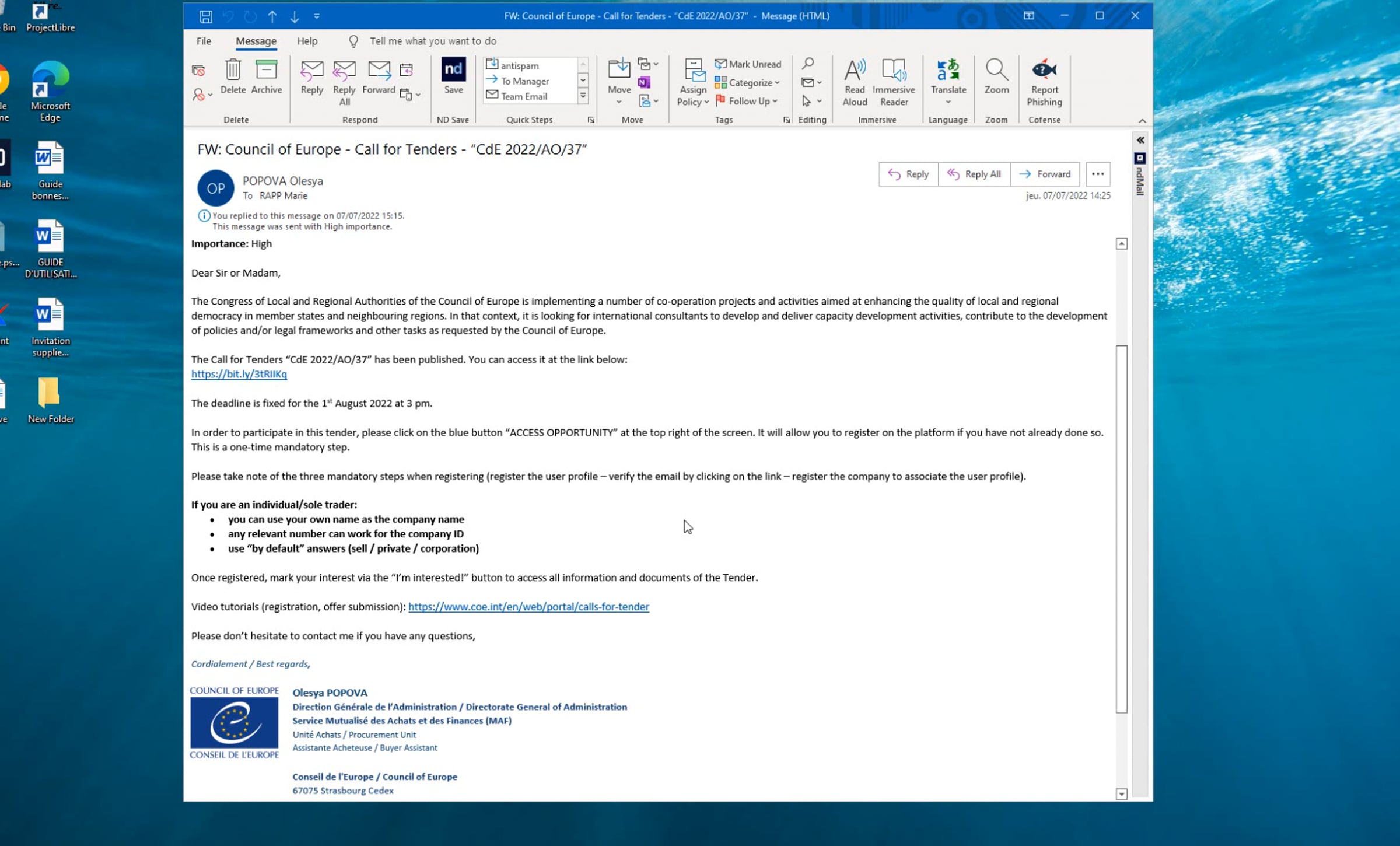This screenshot has height=846, width=1400.
Task: Click the Reply with Meeting icon
Action: click(x=407, y=71)
